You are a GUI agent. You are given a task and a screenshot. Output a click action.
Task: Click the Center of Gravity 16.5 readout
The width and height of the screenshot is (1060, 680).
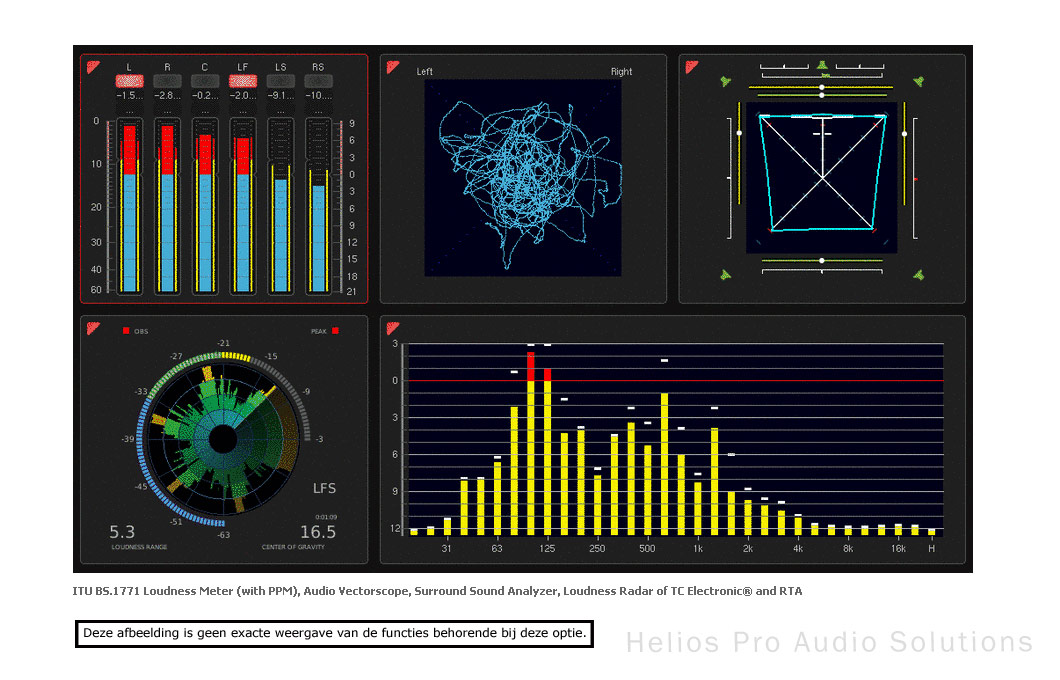pyautogui.click(x=318, y=531)
